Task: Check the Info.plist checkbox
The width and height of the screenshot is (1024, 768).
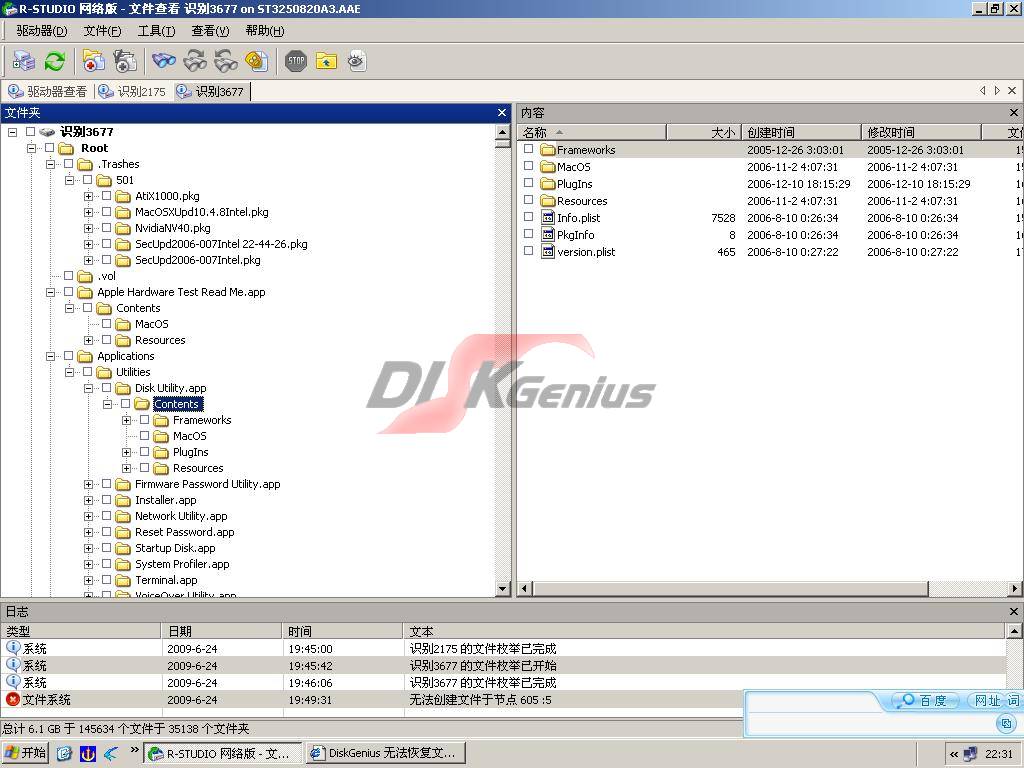Action: pos(528,217)
